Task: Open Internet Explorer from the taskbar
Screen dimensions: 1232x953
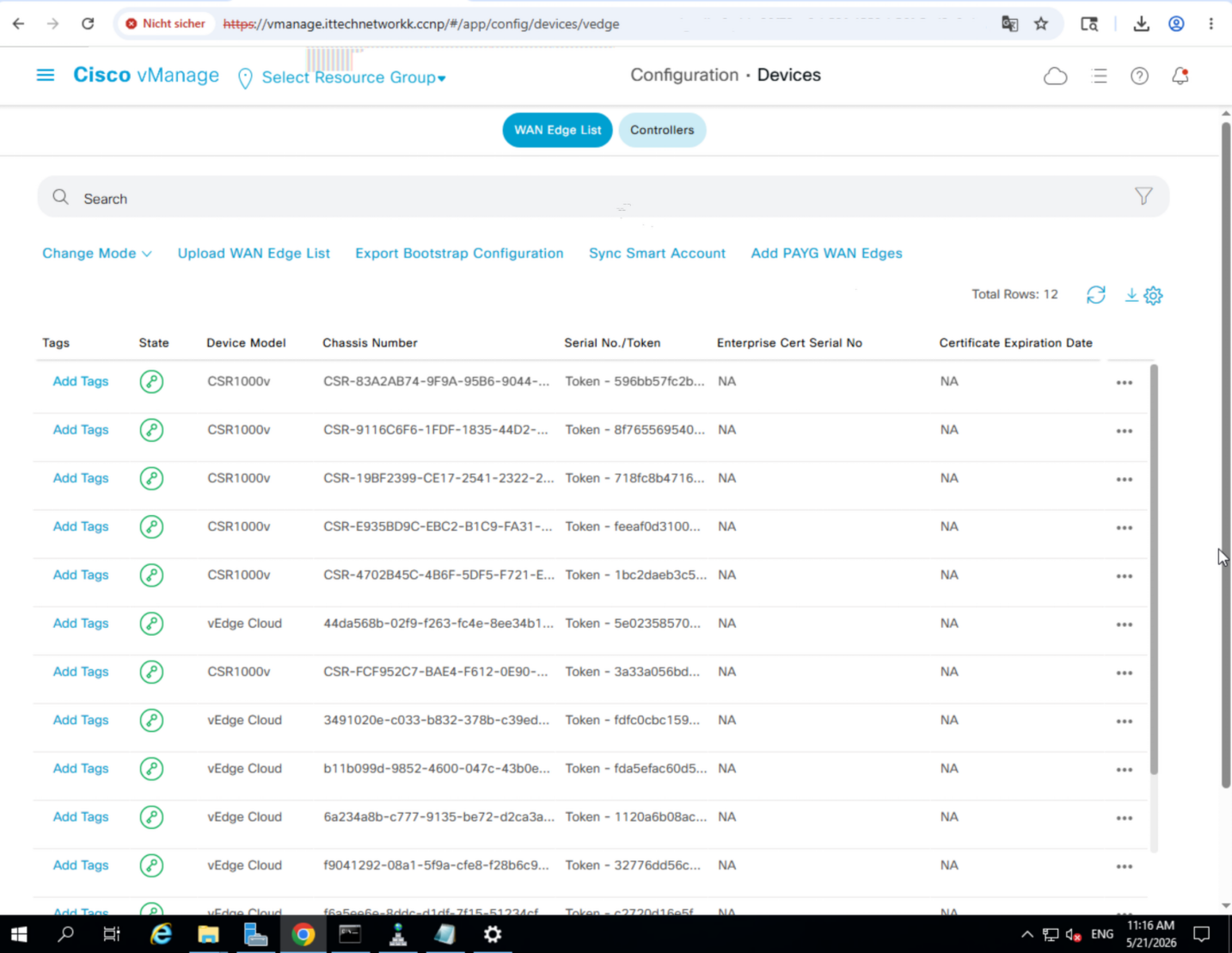Action: [x=161, y=934]
